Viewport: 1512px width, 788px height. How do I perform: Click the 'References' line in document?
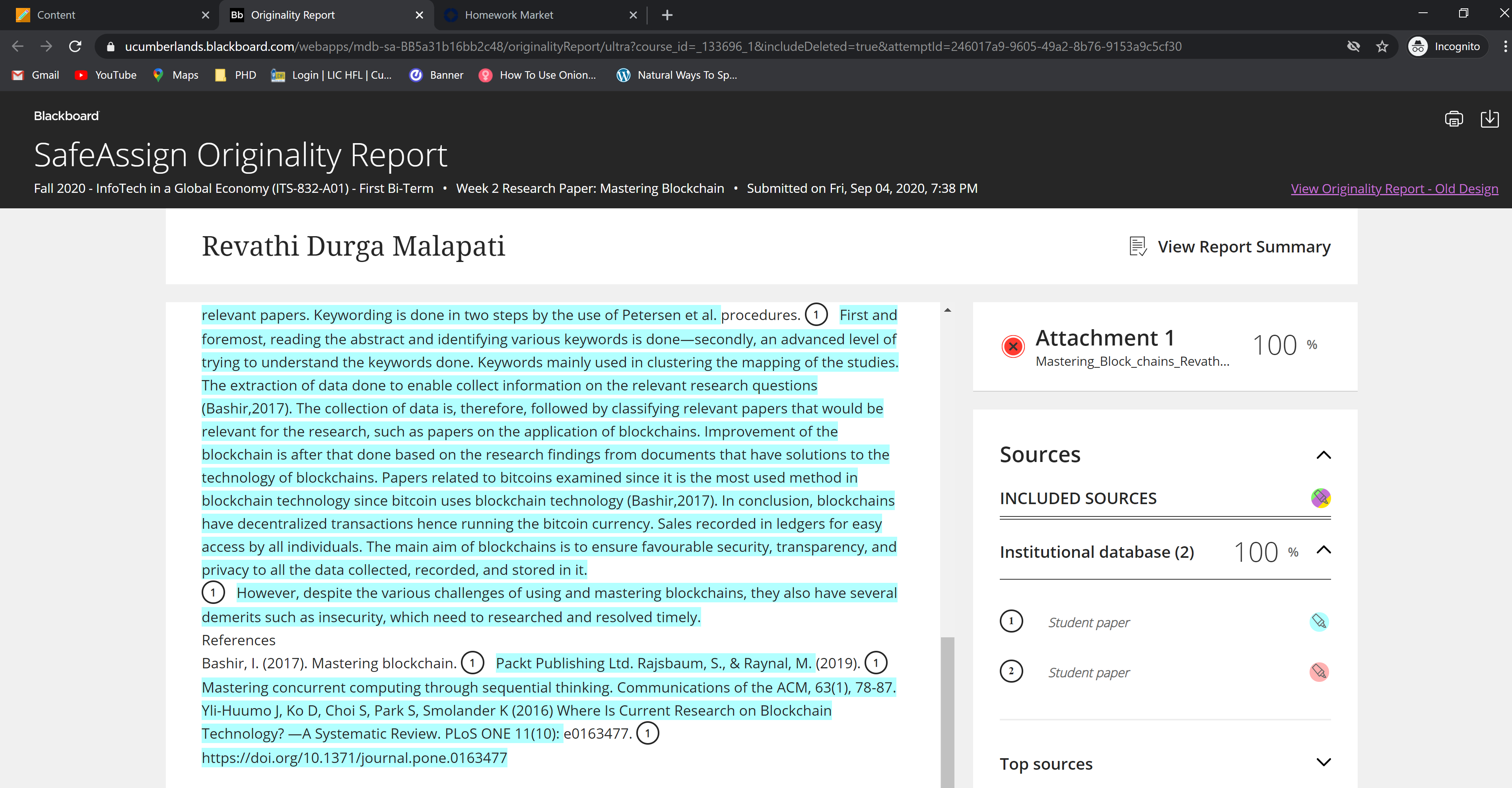tap(238, 640)
